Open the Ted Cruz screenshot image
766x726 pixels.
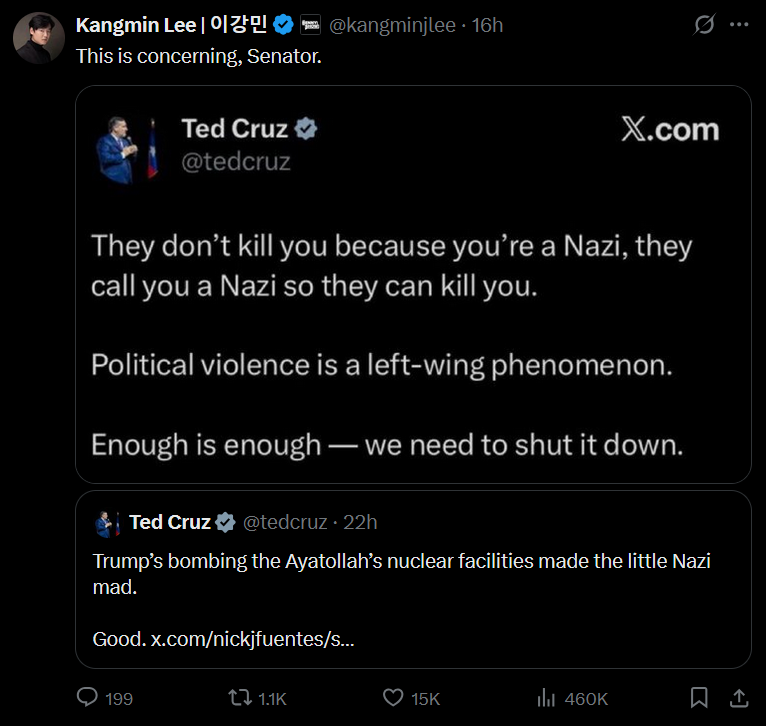point(413,284)
